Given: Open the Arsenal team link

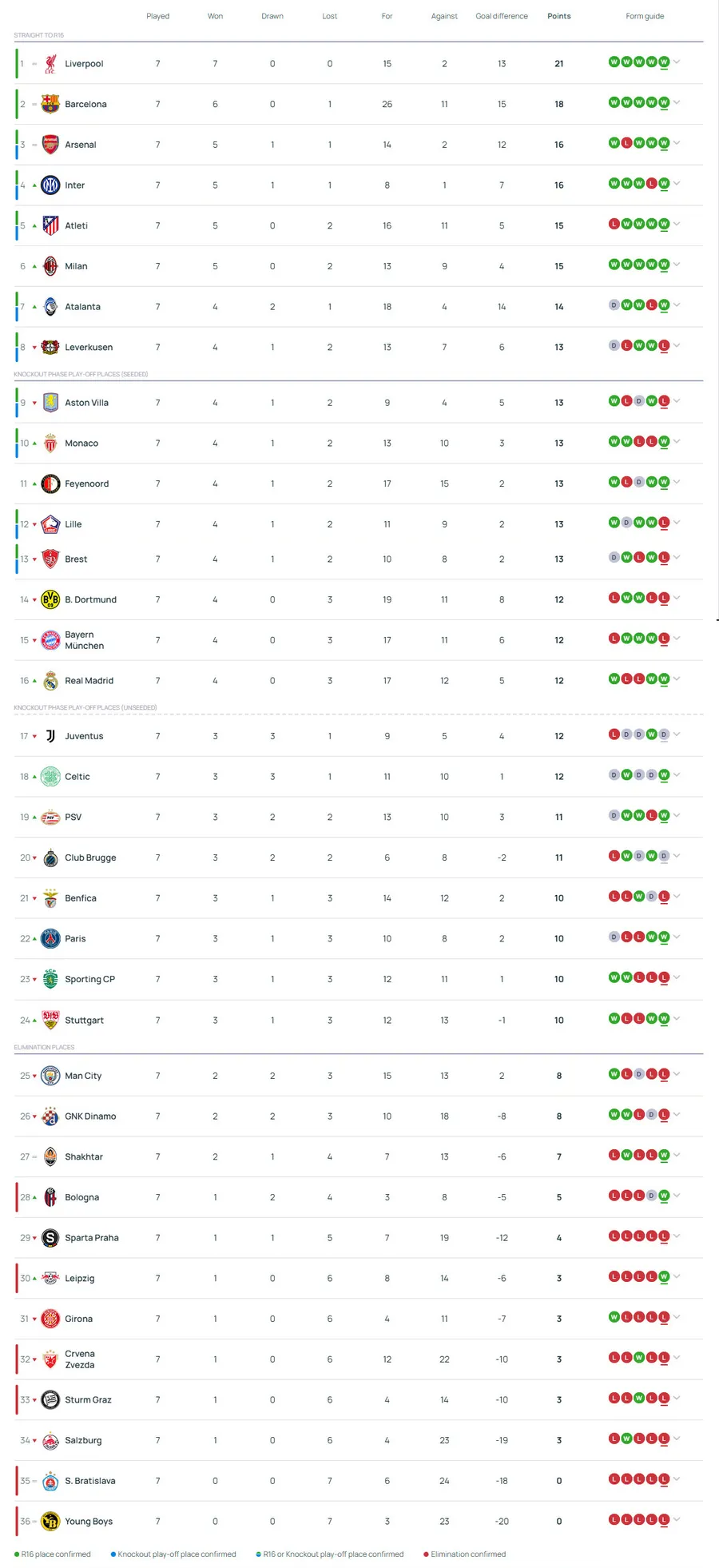Looking at the screenshot, I should pos(80,145).
